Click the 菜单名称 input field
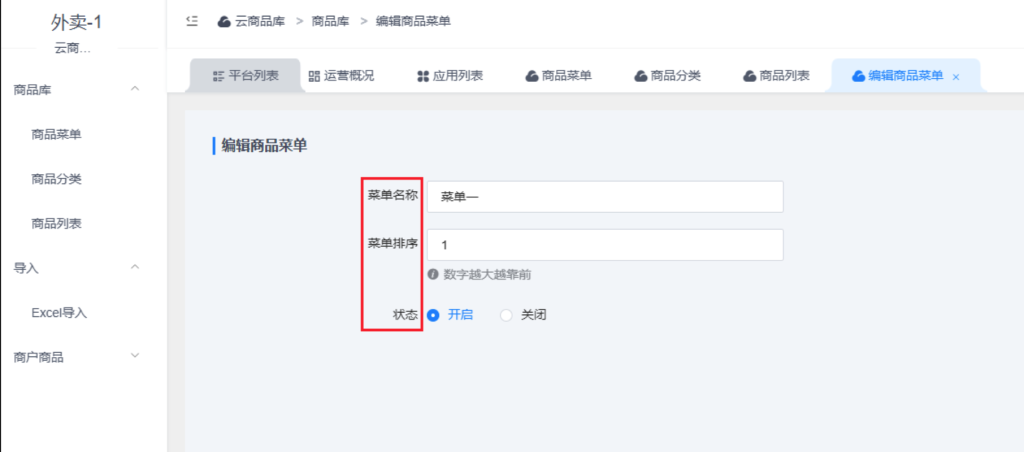Viewport: 1024px width, 452px height. pos(604,197)
